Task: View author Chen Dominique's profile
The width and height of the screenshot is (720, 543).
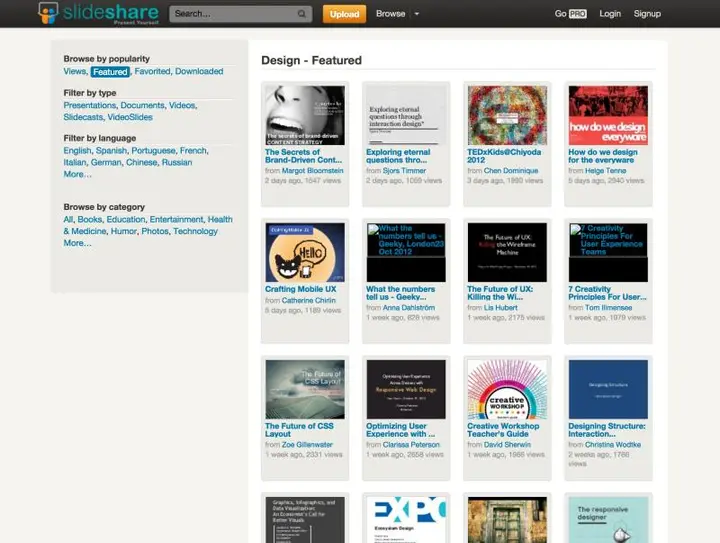Action: 511,171
